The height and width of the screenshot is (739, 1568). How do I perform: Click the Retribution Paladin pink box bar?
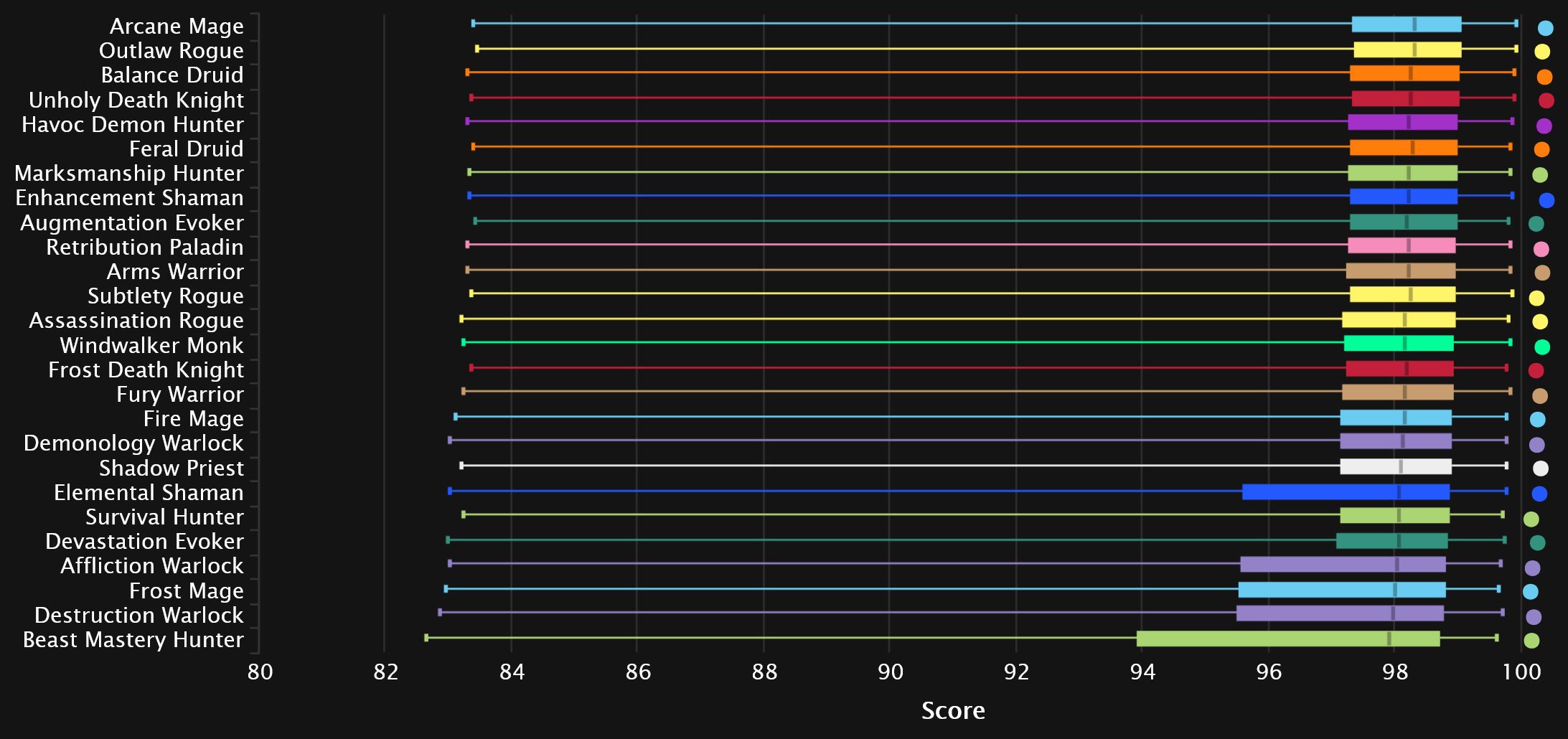tap(1402, 246)
